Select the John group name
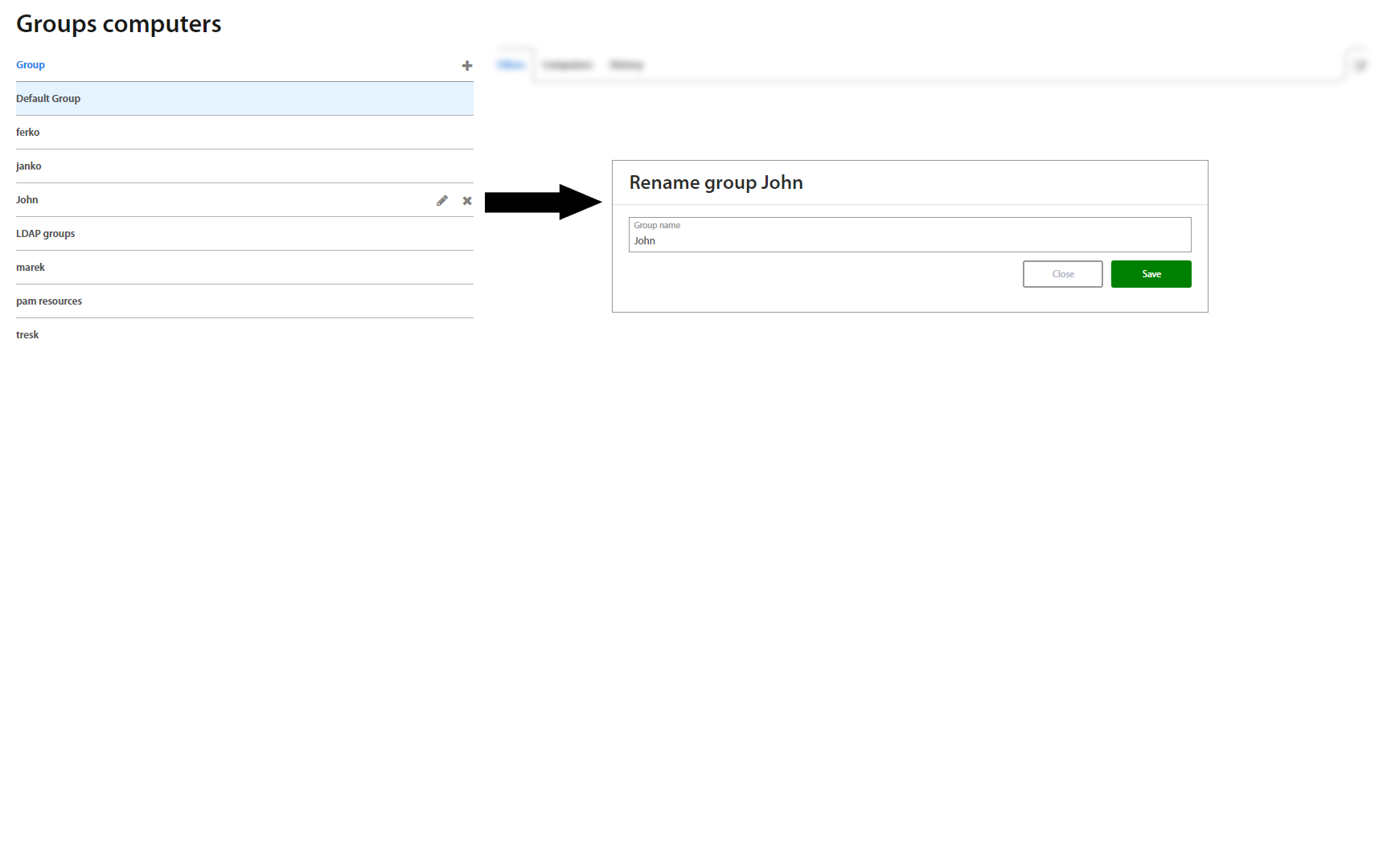The width and height of the screenshot is (1383, 868). pos(27,200)
